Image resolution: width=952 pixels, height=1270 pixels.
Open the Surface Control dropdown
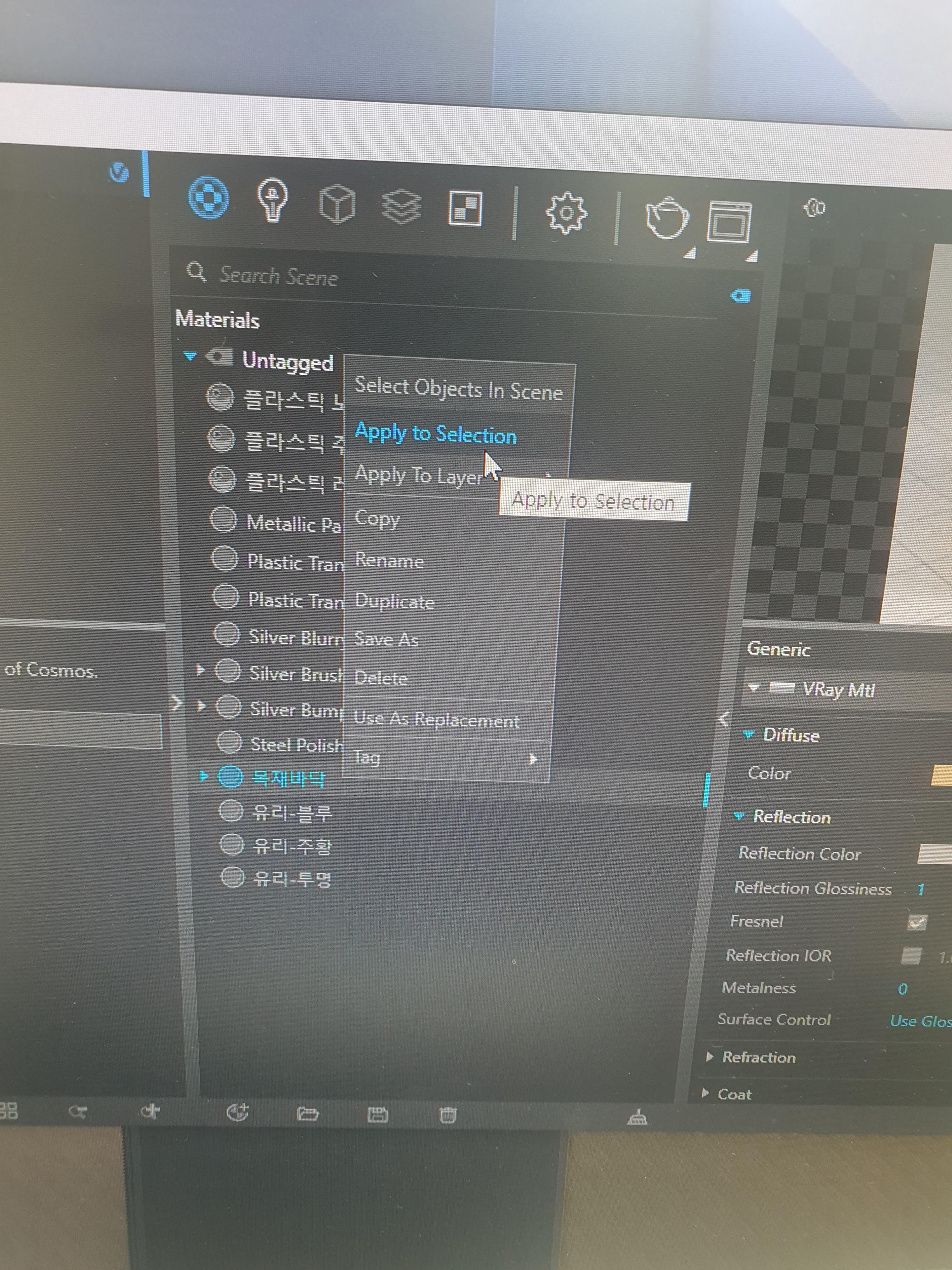click(921, 1021)
